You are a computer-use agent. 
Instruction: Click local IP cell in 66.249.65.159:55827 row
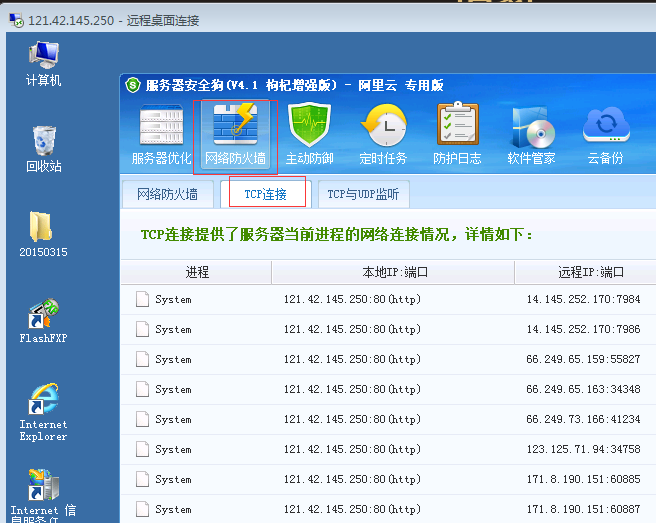[352, 359]
